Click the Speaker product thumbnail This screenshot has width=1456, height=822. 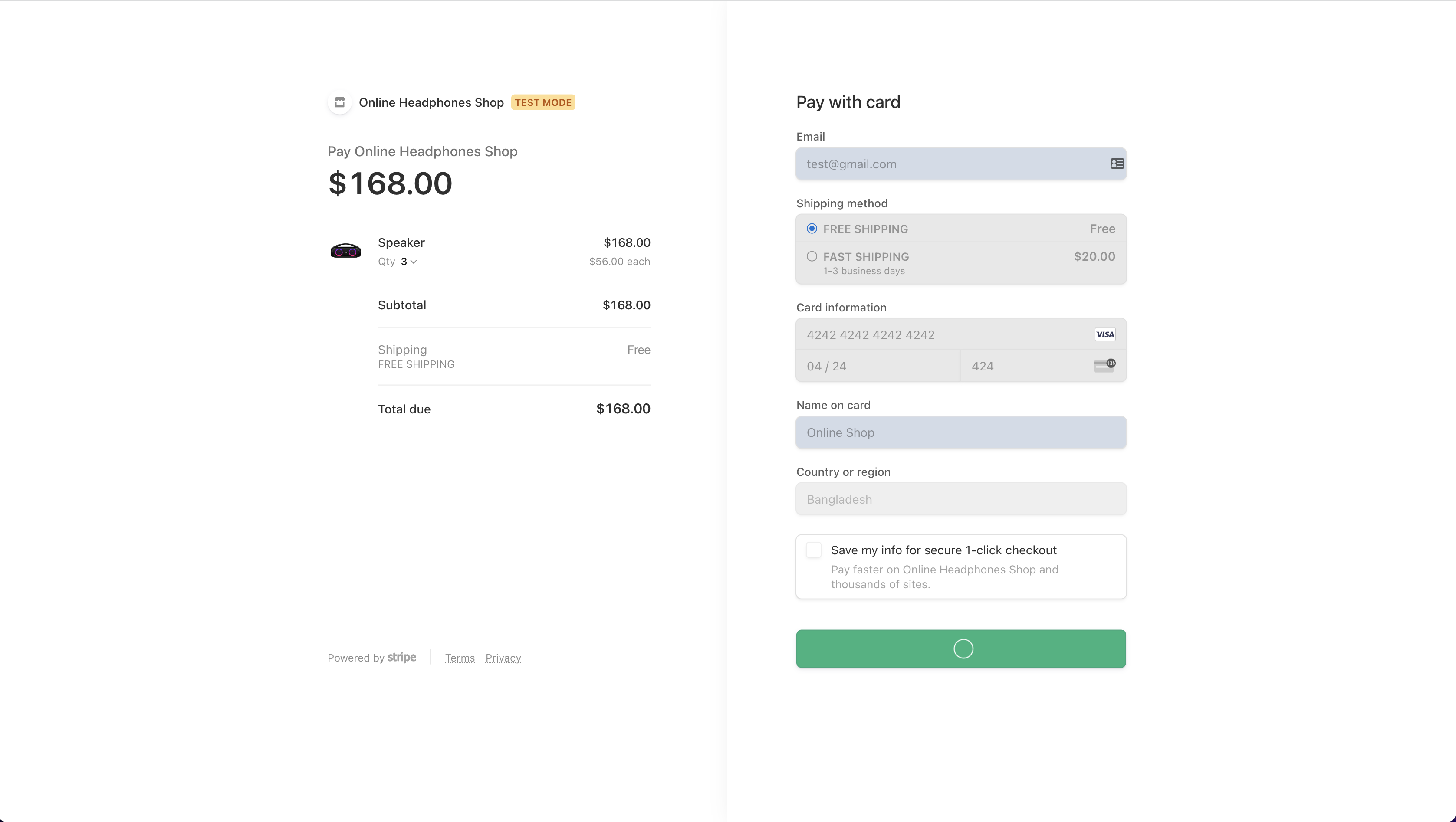(x=345, y=250)
